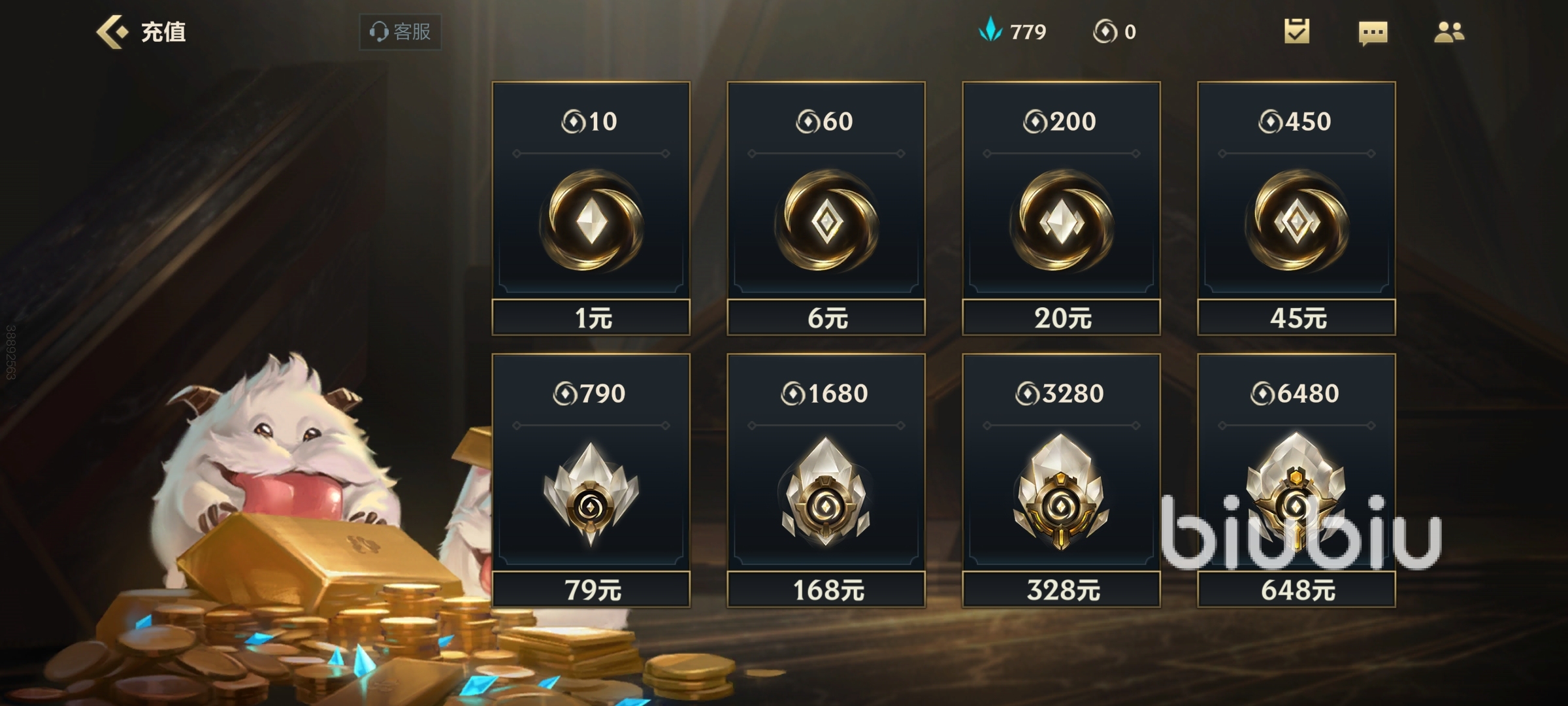
Task: Select the 200 coins pack icon
Action: [1061, 220]
